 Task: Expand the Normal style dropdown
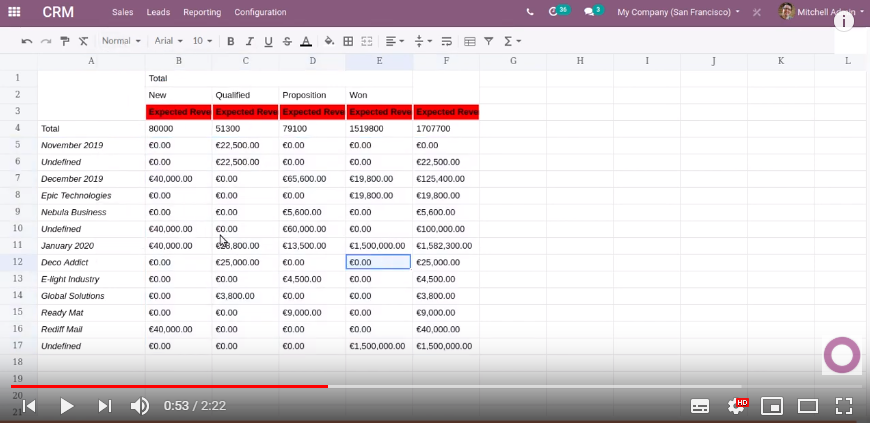[x=120, y=41]
